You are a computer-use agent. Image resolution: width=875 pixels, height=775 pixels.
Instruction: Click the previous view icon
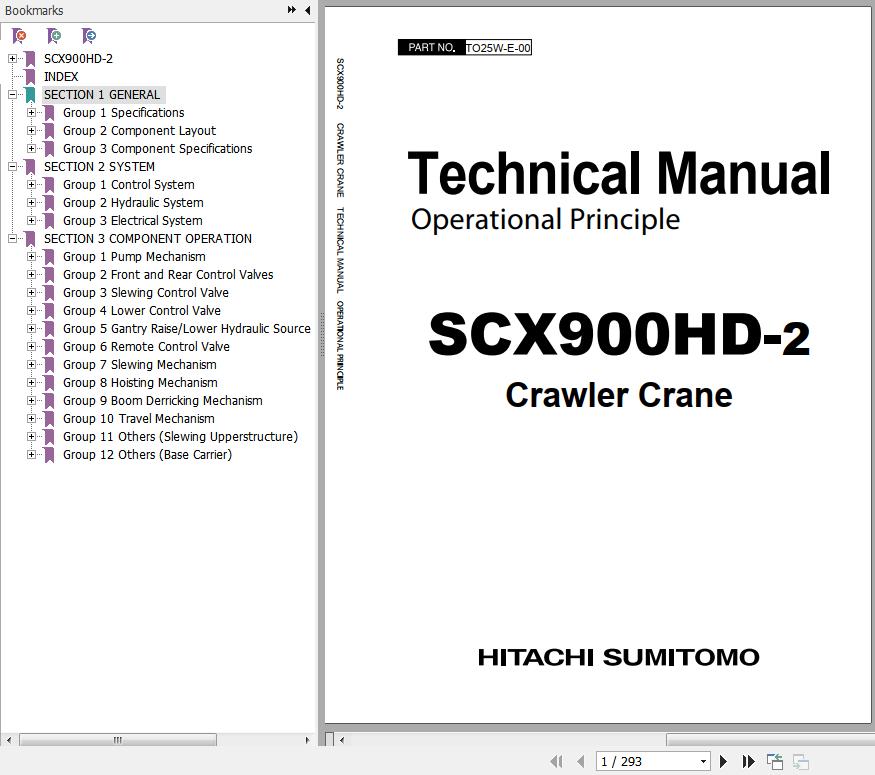[x=775, y=762]
